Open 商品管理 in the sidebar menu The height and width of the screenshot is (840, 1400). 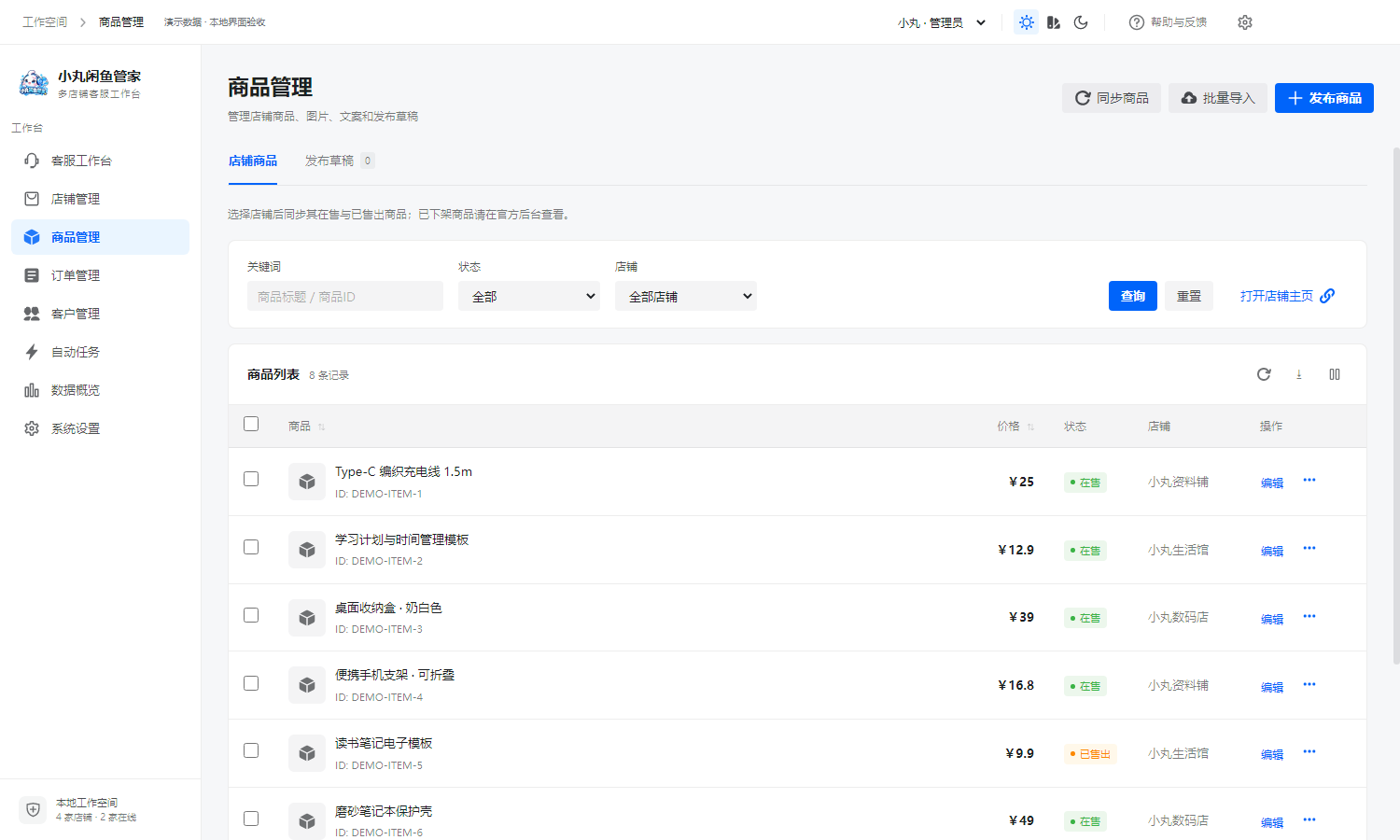click(100, 237)
